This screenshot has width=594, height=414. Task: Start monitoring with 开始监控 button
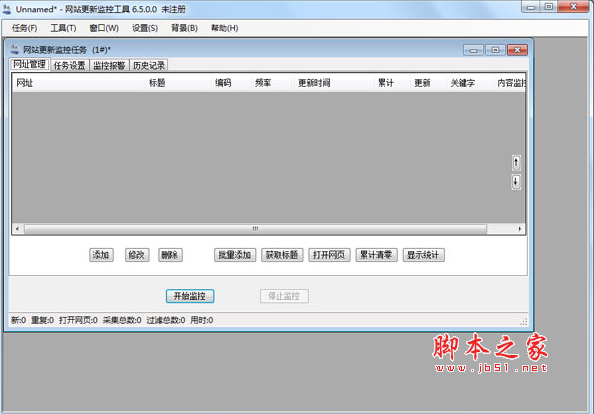190,296
